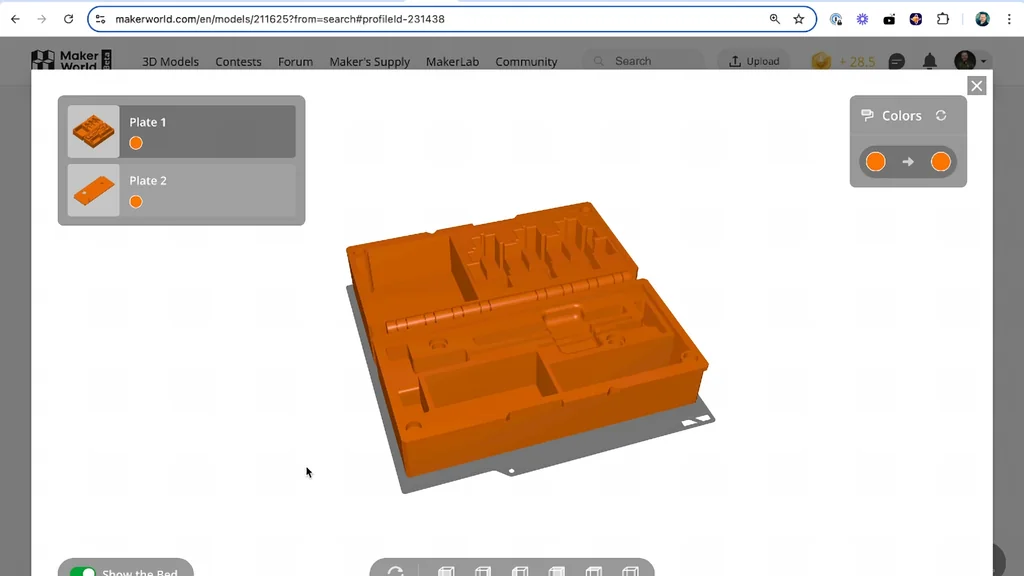Open Maker's Supply page
Image resolution: width=1024 pixels, height=576 pixels.
pyautogui.click(x=370, y=61)
